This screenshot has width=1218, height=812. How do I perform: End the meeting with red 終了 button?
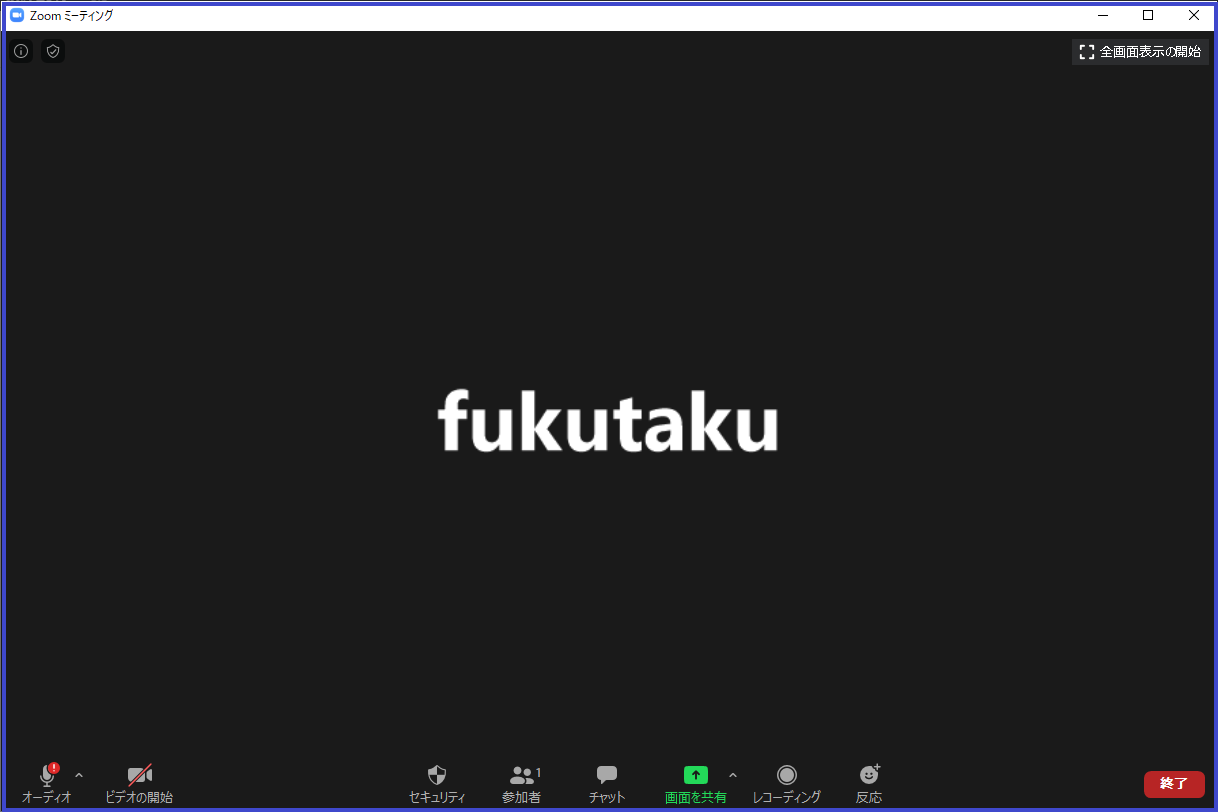click(x=1174, y=784)
